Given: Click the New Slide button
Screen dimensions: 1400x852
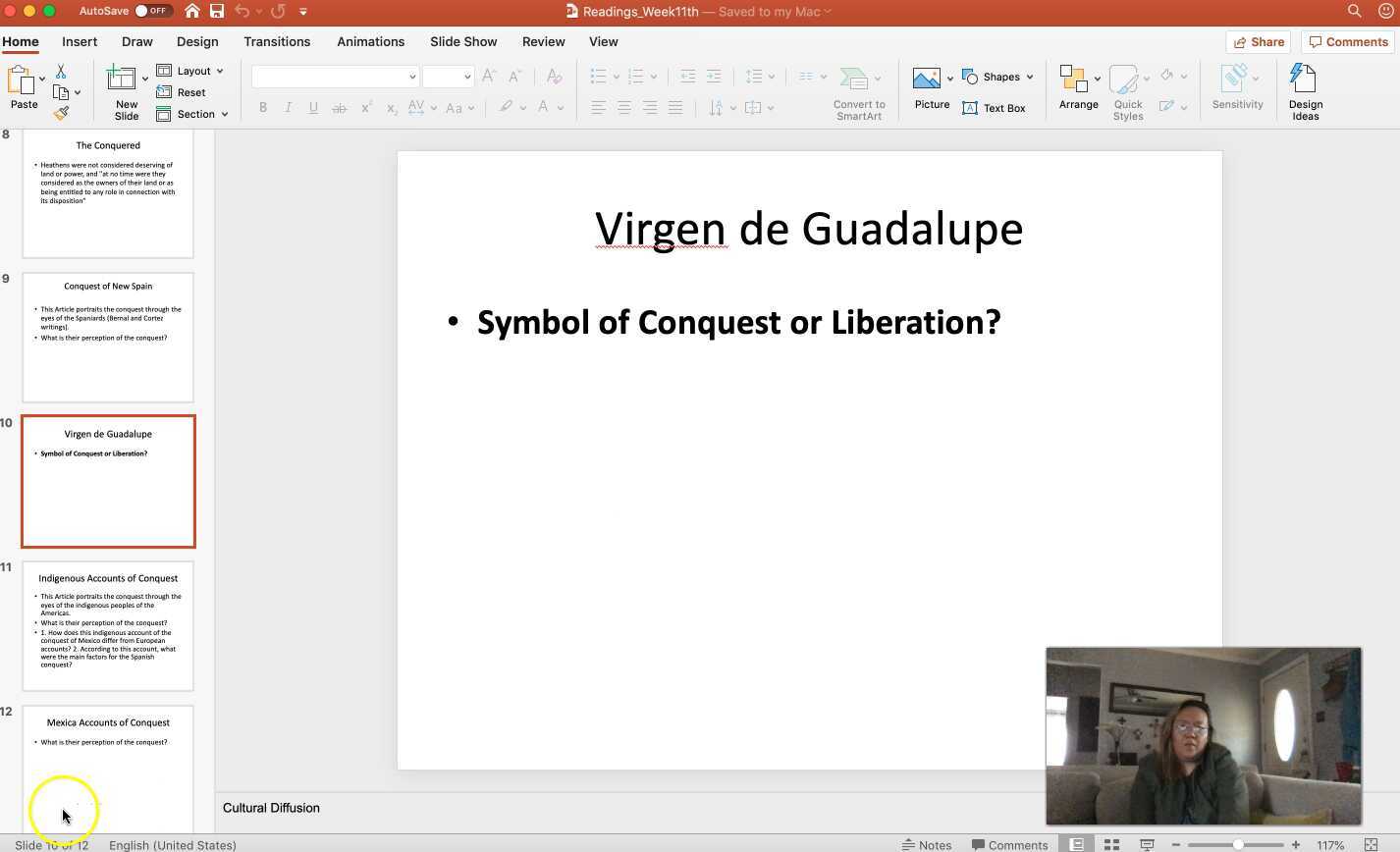Looking at the screenshot, I should [x=125, y=90].
